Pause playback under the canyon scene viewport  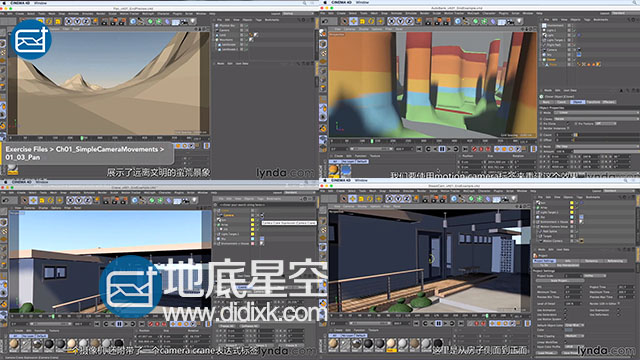pos(442,149)
